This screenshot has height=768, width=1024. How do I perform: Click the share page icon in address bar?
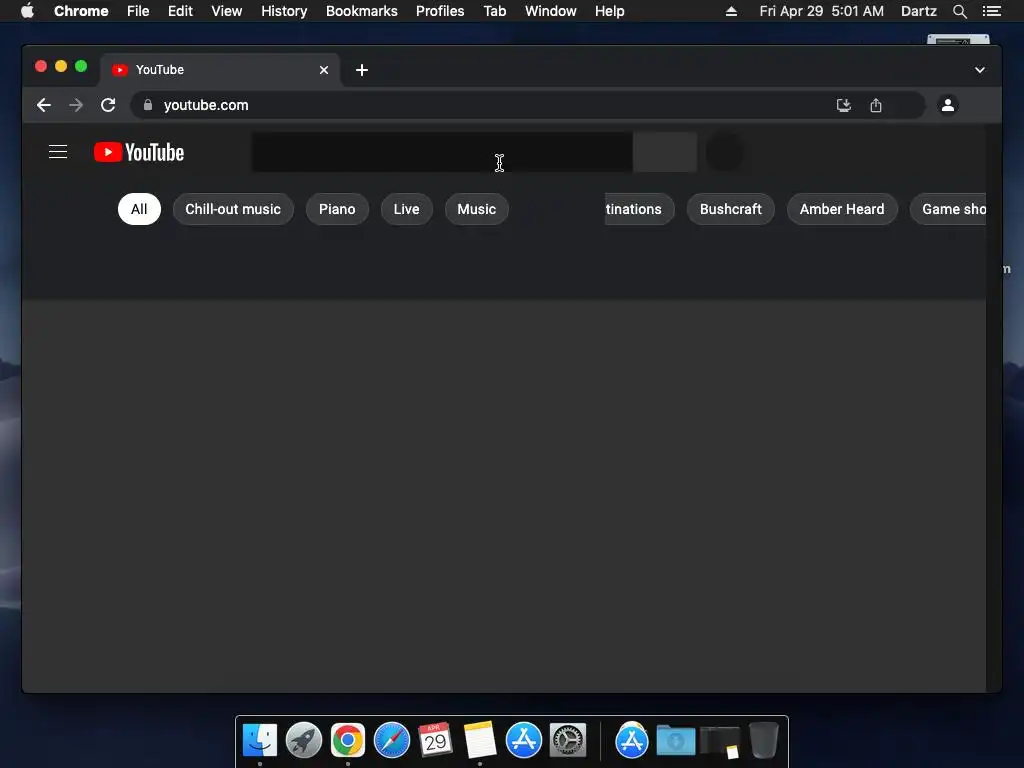coord(876,105)
